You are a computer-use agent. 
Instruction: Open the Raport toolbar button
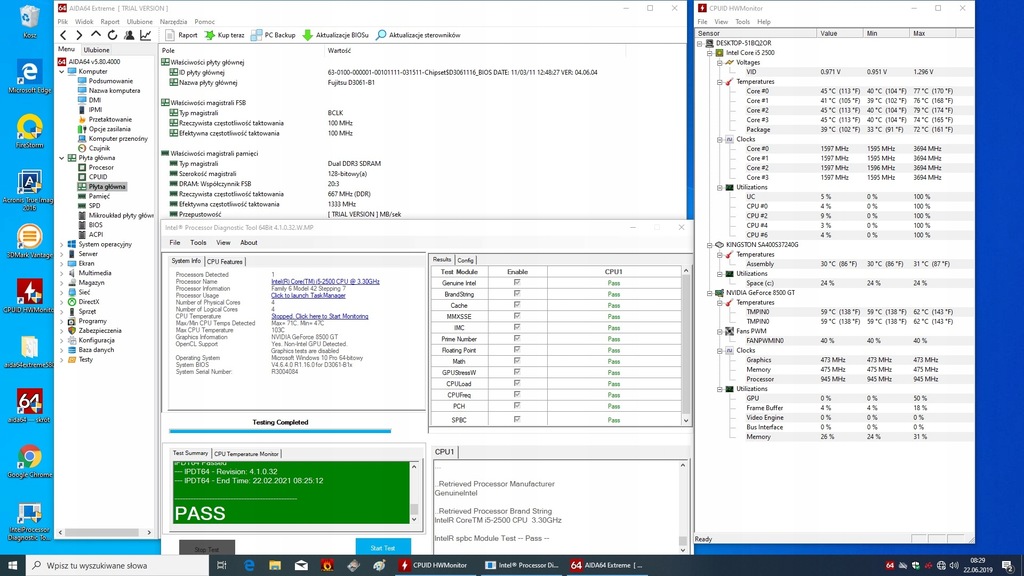[180, 35]
